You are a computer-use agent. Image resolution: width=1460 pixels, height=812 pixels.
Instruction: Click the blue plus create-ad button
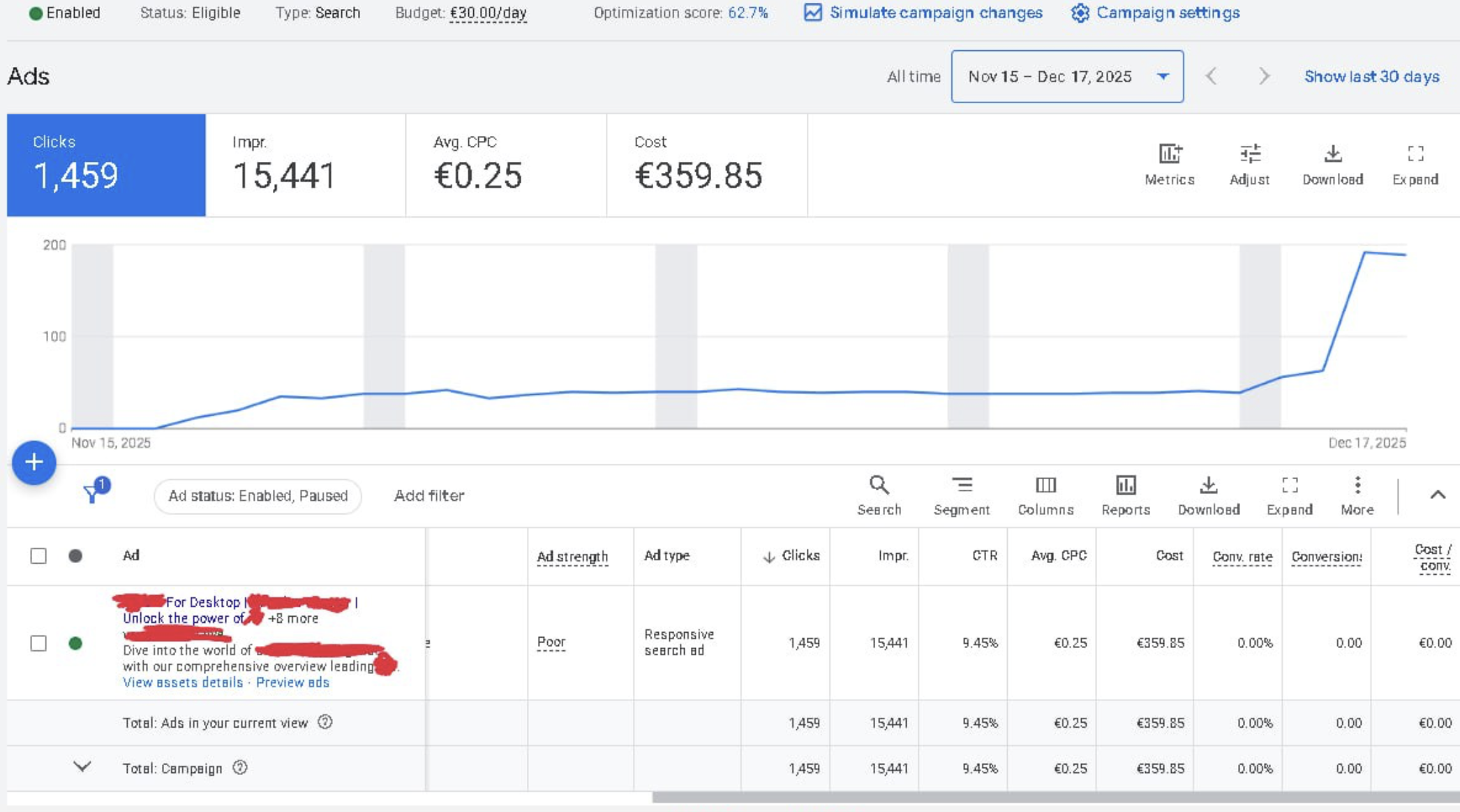(x=33, y=462)
